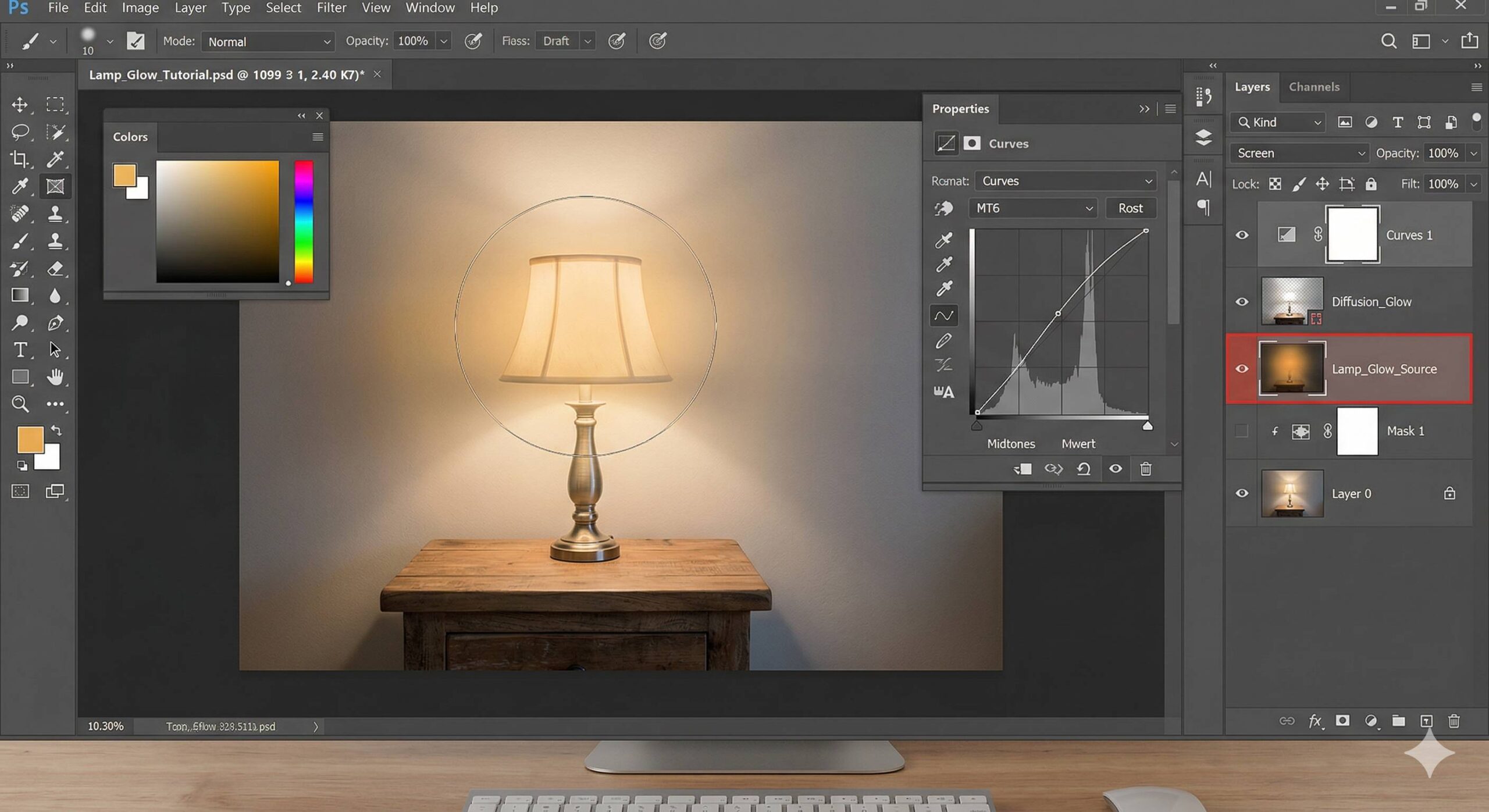Image resolution: width=1489 pixels, height=812 pixels.
Task: Click the Rost button in Curves
Action: pyautogui.click(x=1130, y=208)
